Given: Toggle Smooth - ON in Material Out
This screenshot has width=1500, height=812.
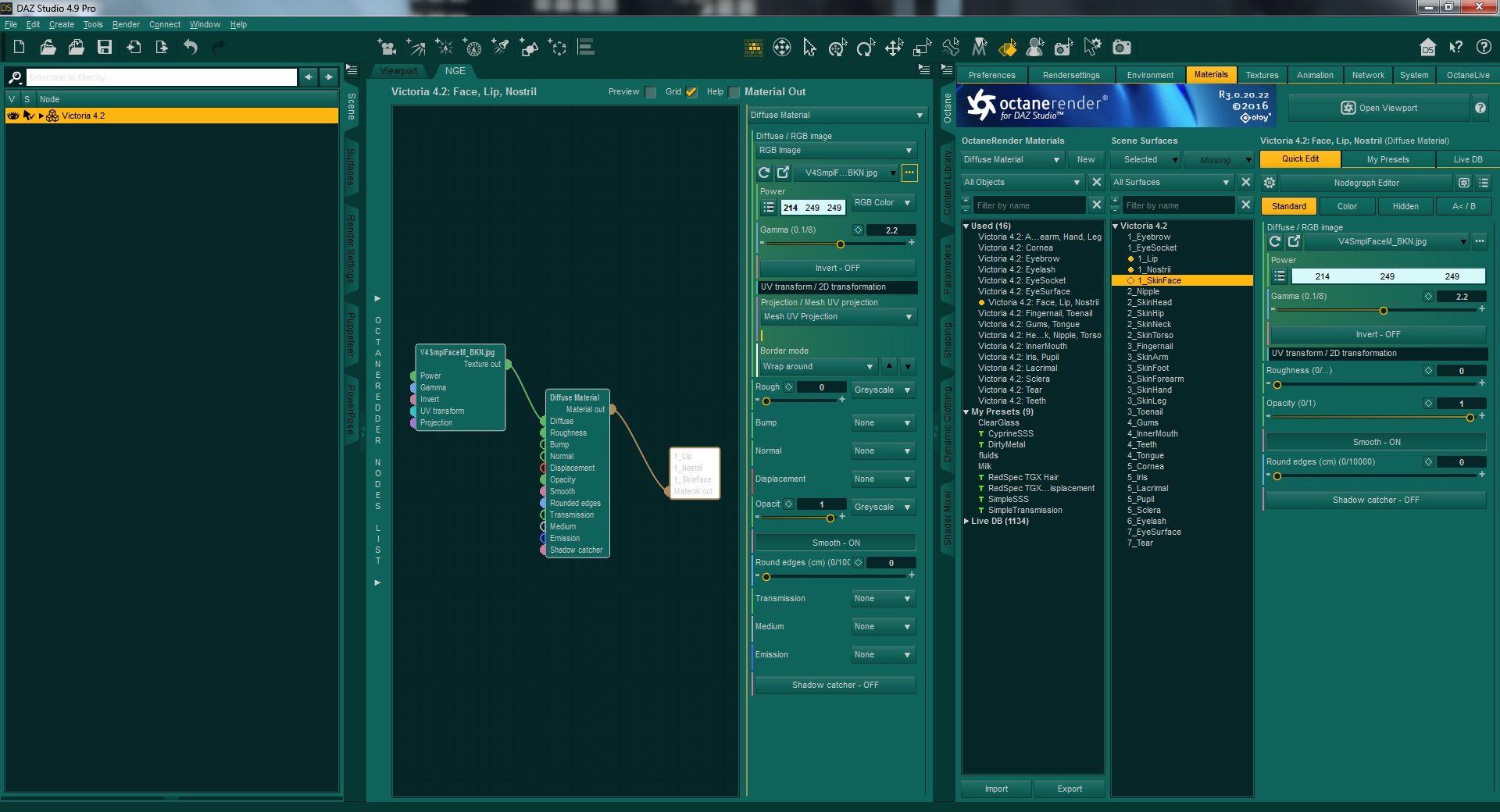Looking at the screenshot, I should point(835,543).
